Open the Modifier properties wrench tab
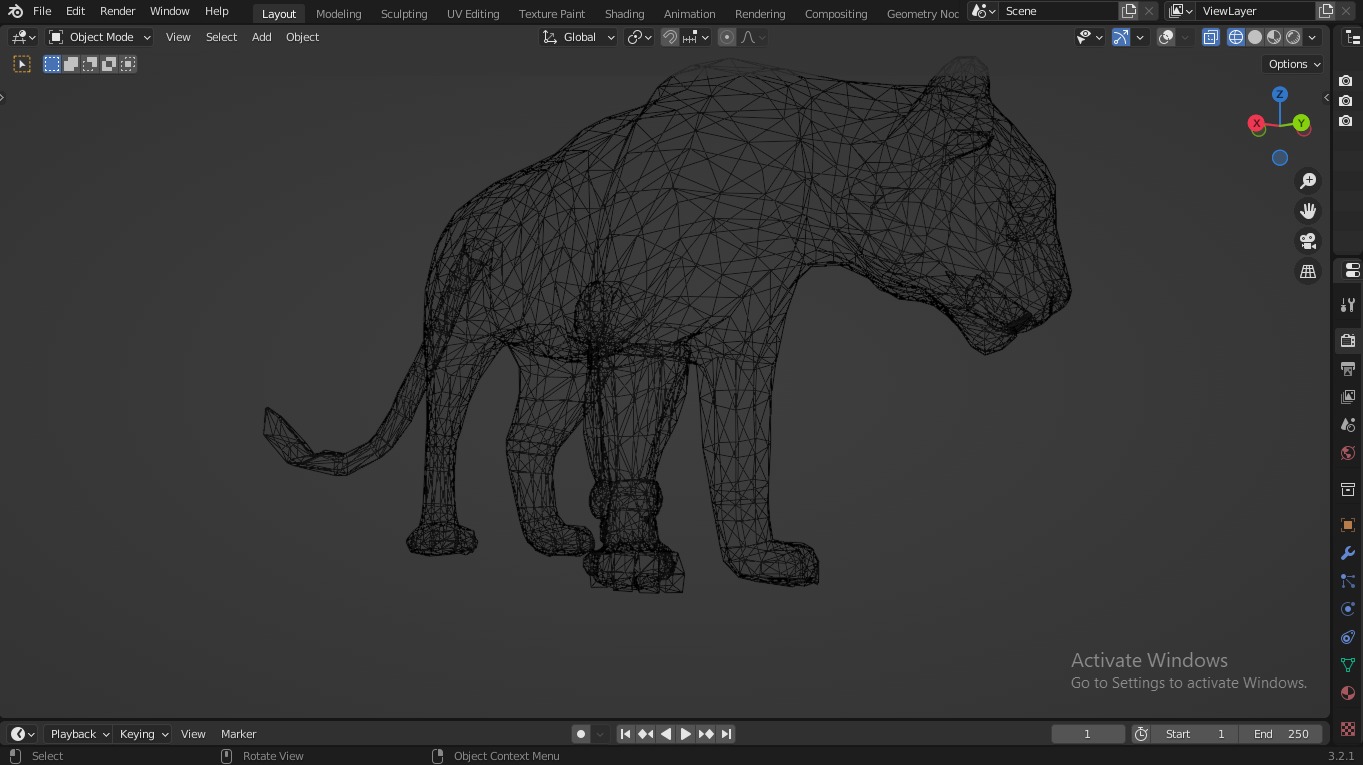The image size is (1363, 765). pyautogui.click(x=1348, y=553)
